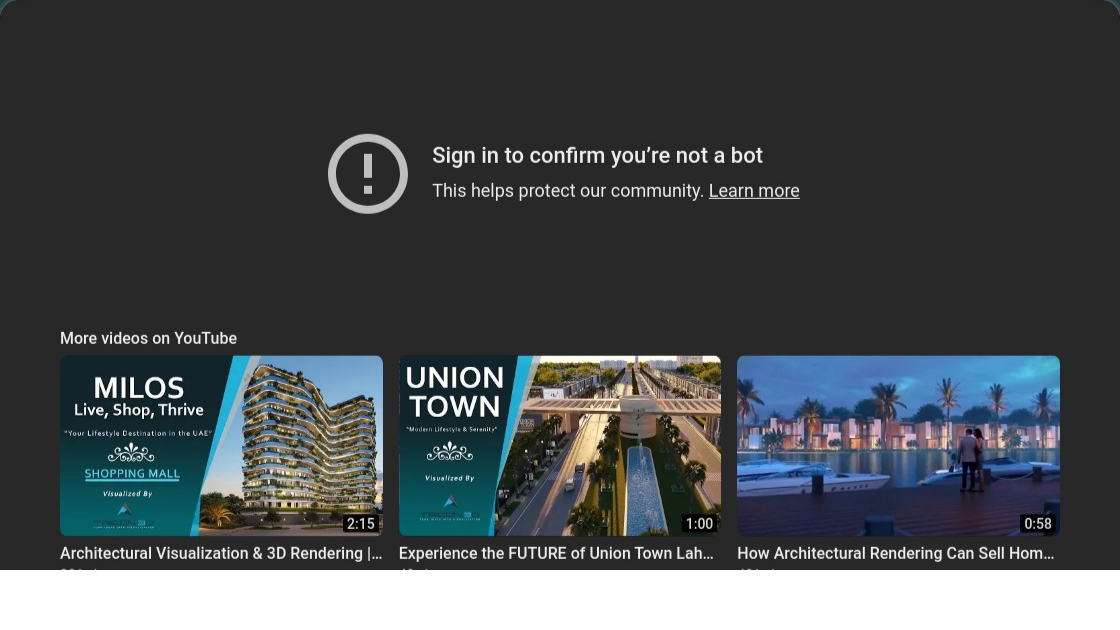Click the 'More videos on YouTube' label
1120x630 pixels.
148,338
